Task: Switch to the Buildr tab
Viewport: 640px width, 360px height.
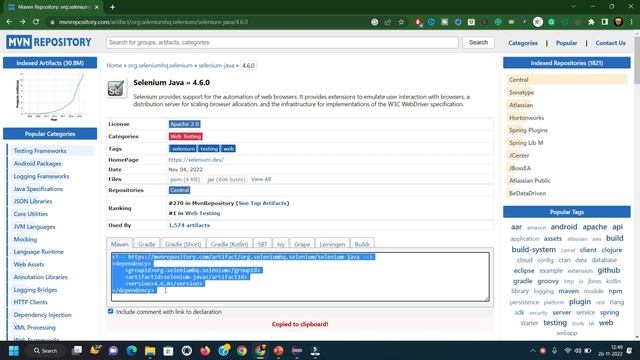Action: 362,244
